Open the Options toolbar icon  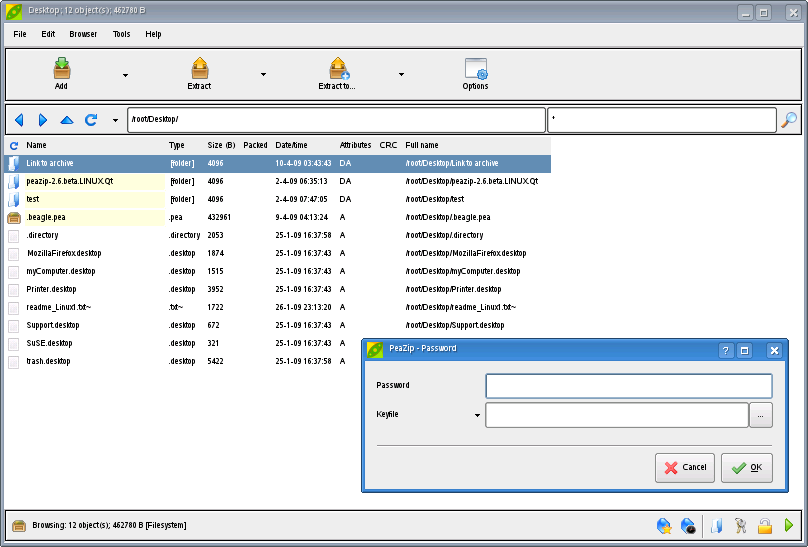pyautogui.click(x=475, y=69)
